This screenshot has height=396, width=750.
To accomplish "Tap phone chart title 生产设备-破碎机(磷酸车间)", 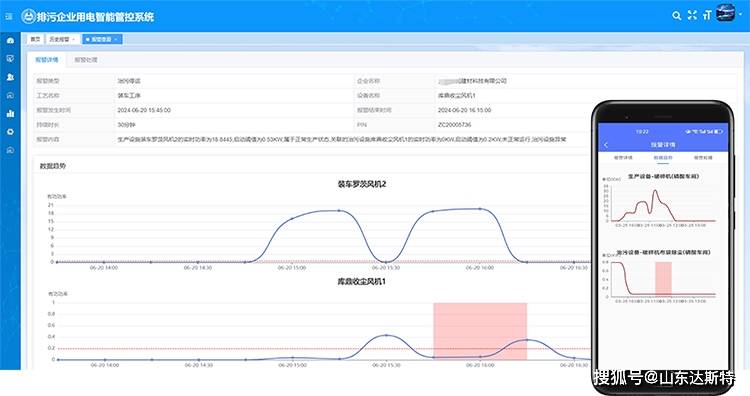I will [x=663, y=176].
